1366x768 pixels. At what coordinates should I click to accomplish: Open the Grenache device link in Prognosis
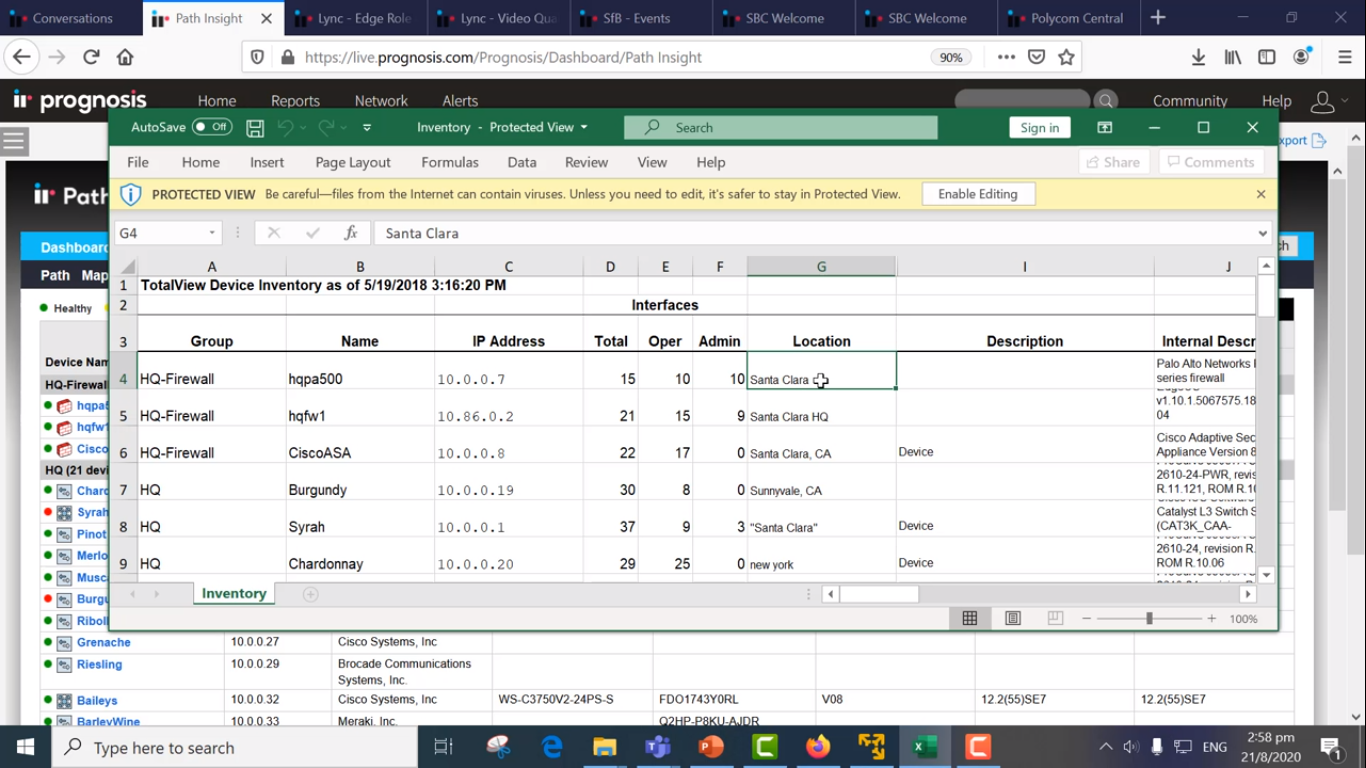click(x=104, y=642)
